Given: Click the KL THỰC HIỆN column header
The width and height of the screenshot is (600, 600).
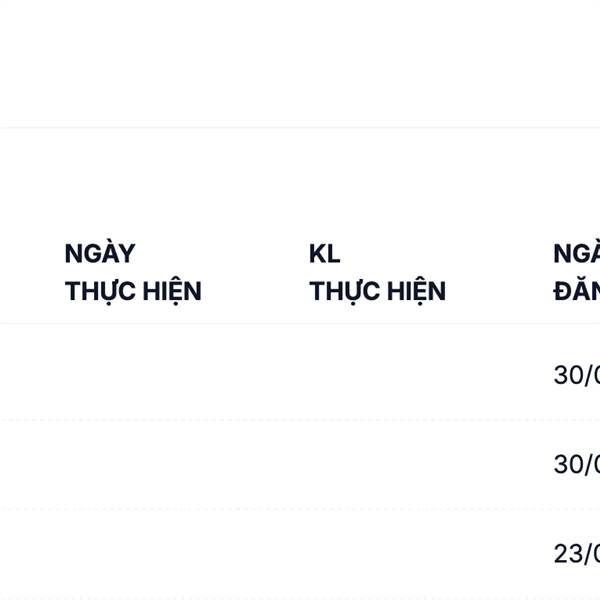Looking at the screenshot, I should (377, 272).
